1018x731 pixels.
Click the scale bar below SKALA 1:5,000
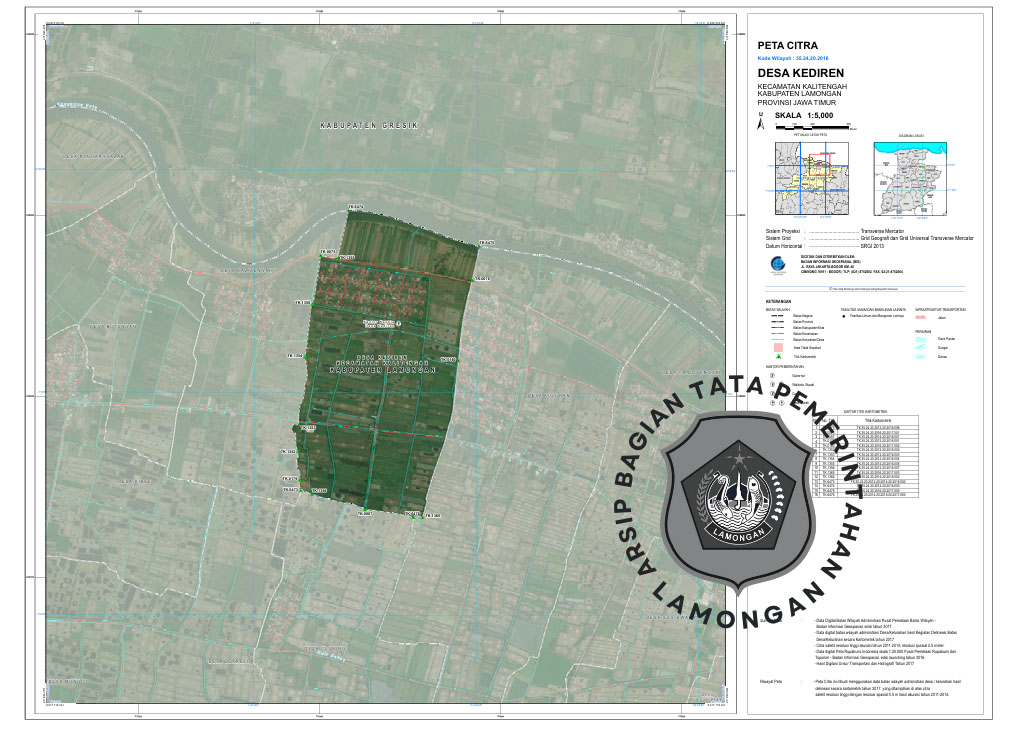(809, 126)
